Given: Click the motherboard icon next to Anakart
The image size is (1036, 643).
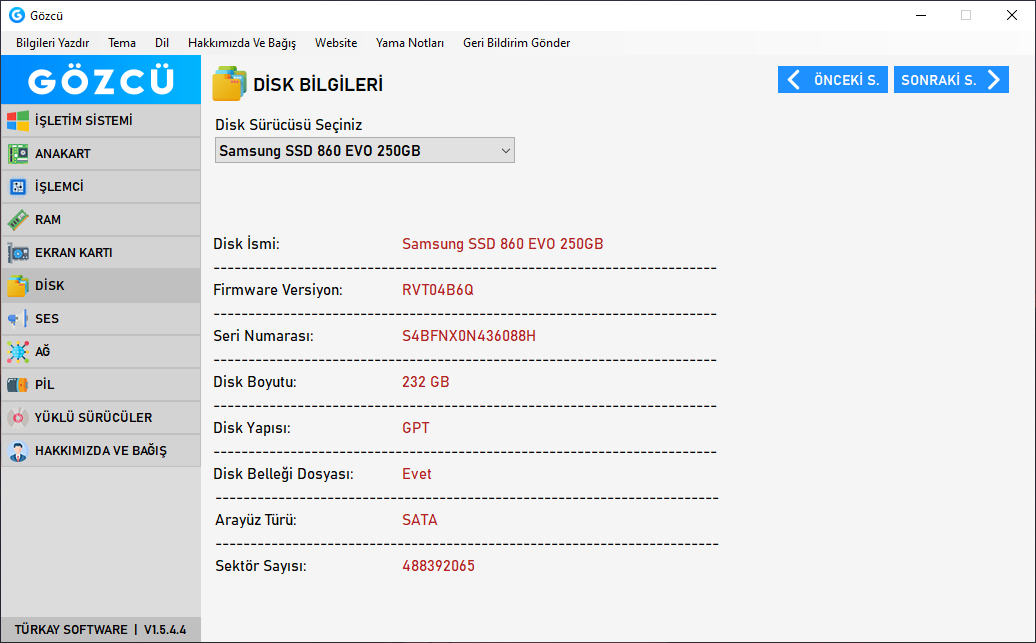Looking at the screenshot, I should coord(18,154).
